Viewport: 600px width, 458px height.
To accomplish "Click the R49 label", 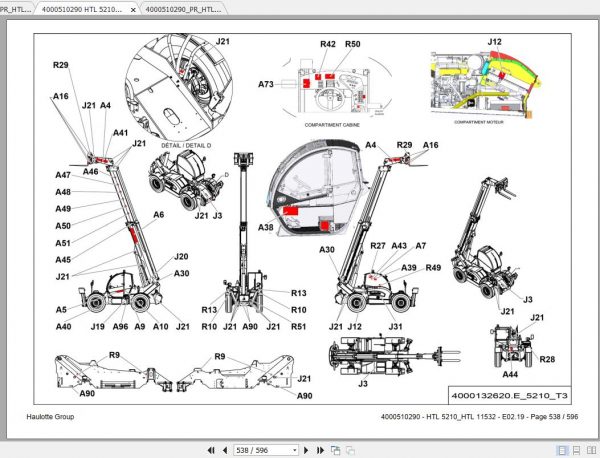I will (x=433, y=267).
